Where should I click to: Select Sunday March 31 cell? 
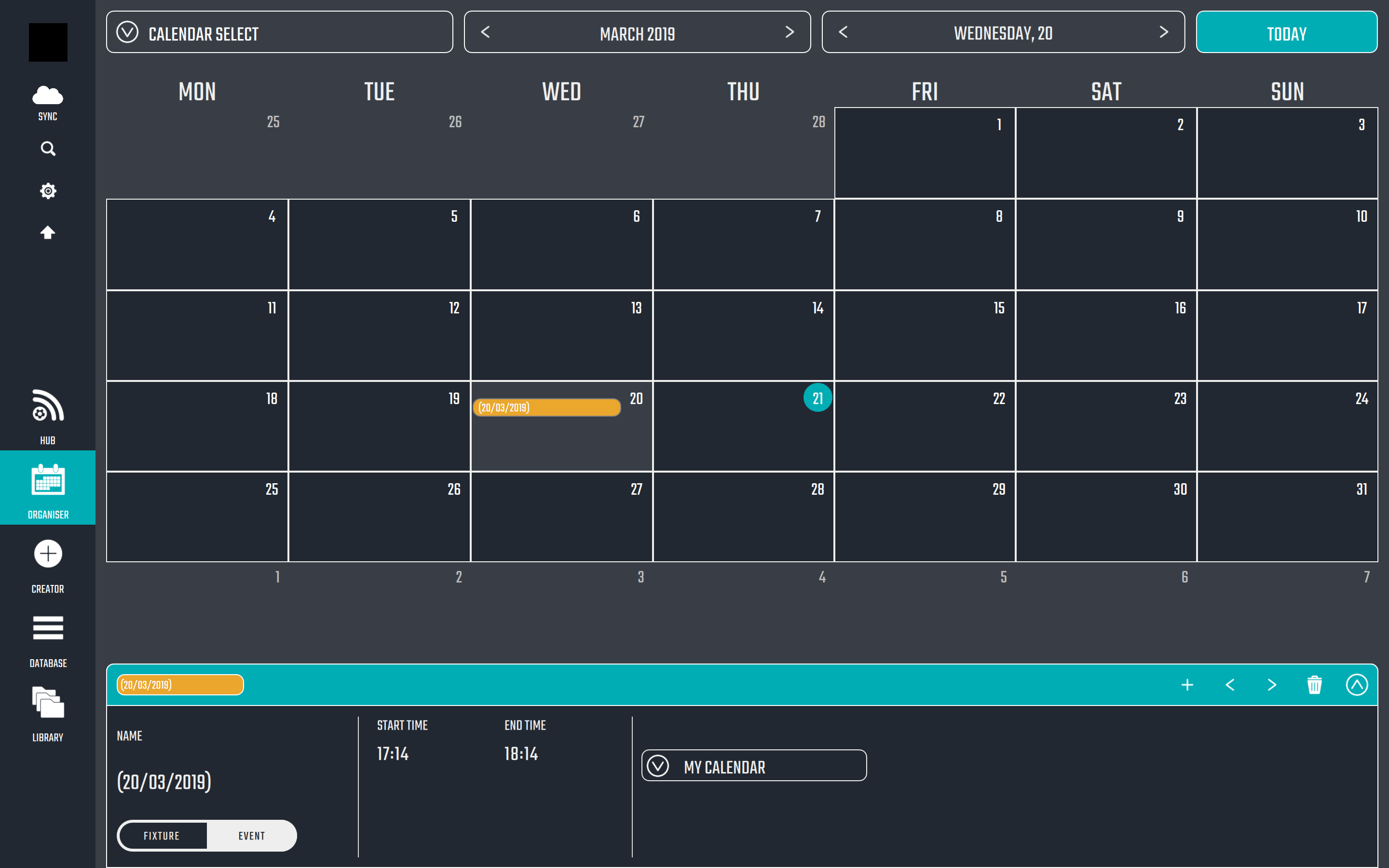point(1287,517)
